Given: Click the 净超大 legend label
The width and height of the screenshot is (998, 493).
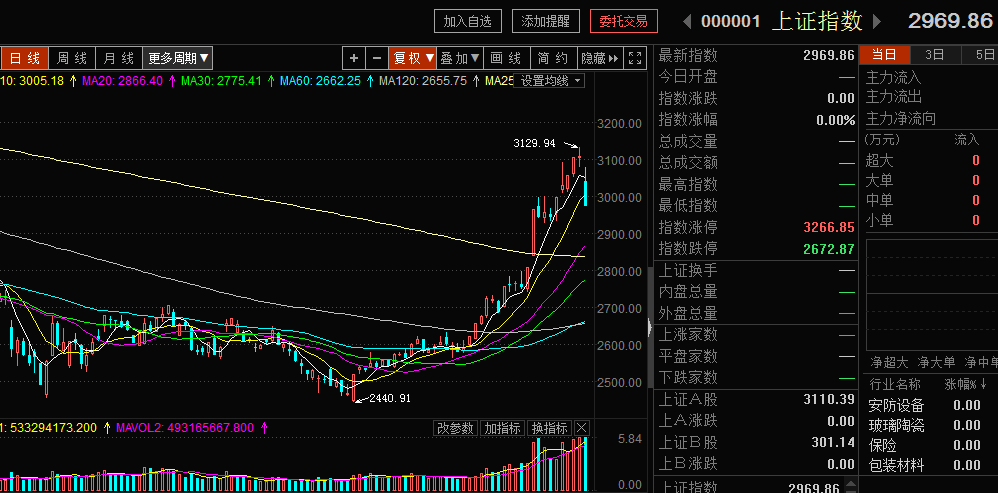Looking at the screenshot, I should pos(889,363).
